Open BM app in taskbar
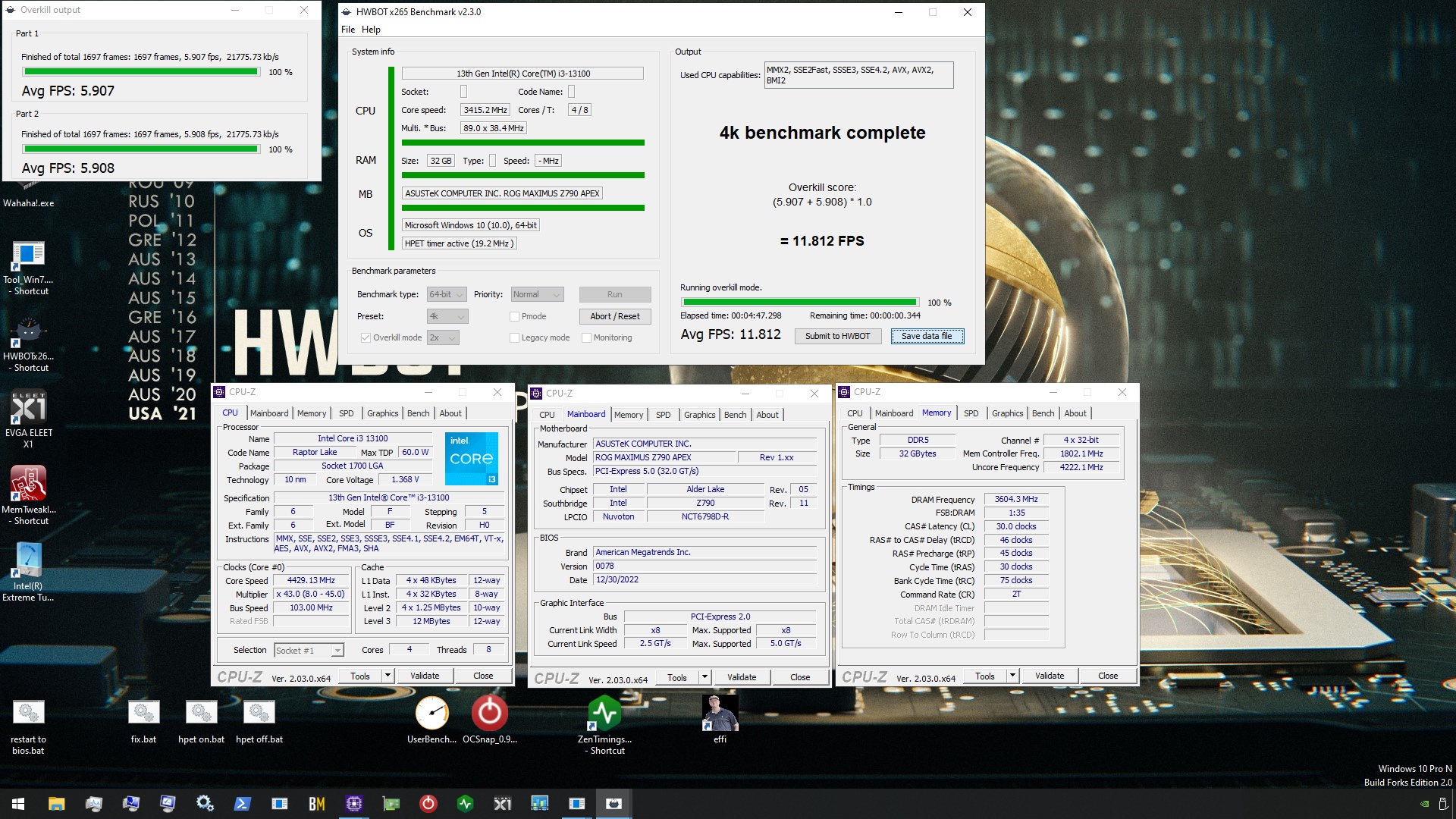 point(316,804)
